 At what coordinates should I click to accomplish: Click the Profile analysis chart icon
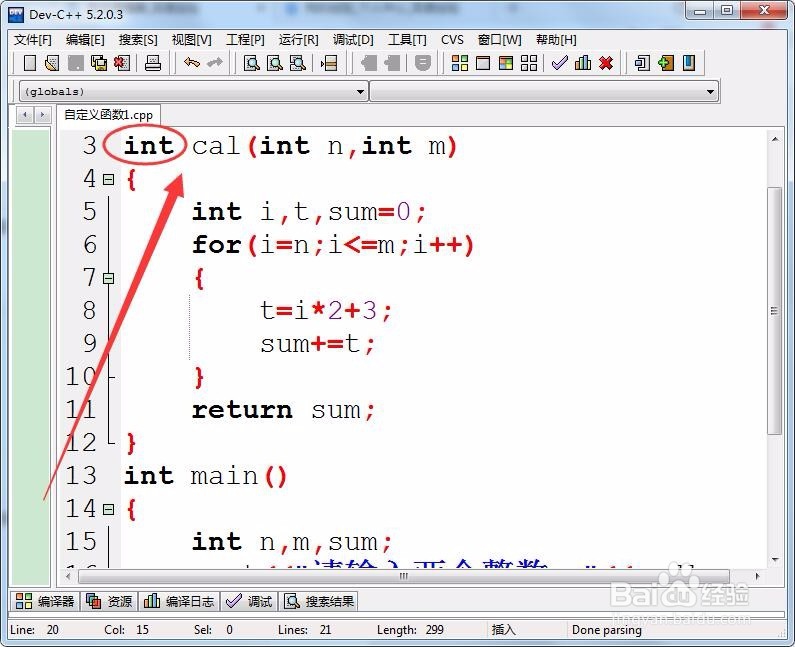[583, 63]
